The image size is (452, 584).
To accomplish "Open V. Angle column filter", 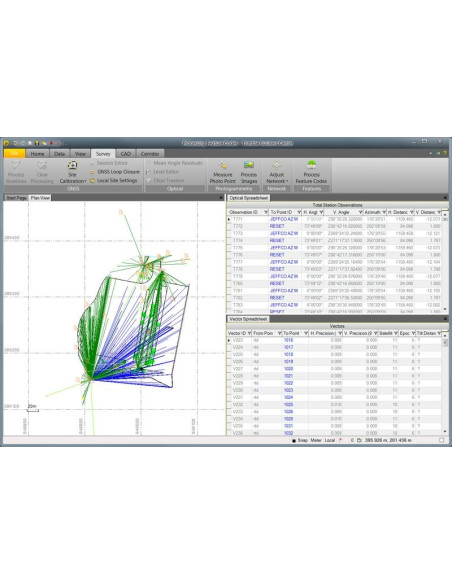I will coord(360,212).
